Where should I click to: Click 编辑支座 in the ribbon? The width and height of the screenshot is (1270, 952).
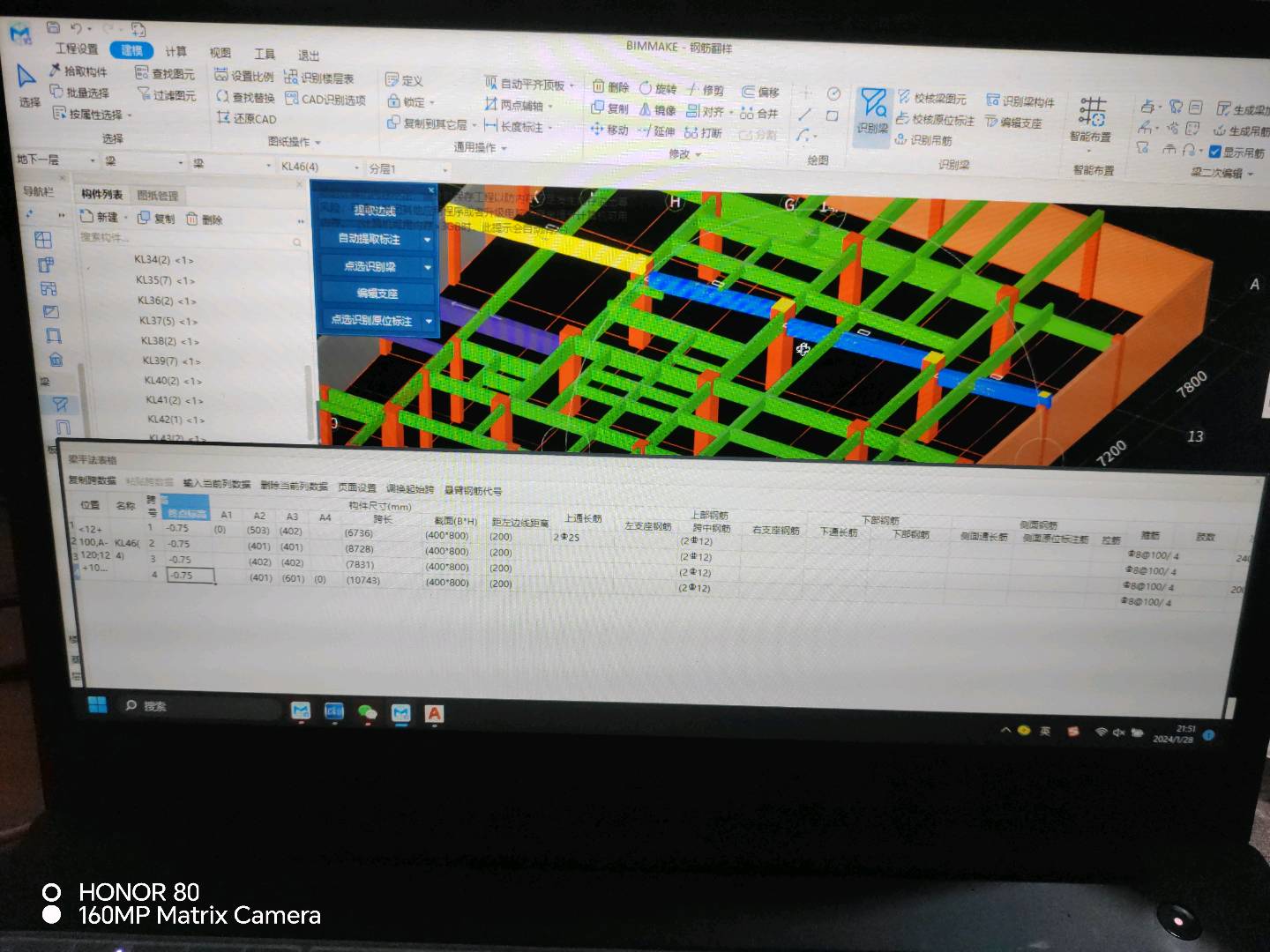(x=1014, y=123)
